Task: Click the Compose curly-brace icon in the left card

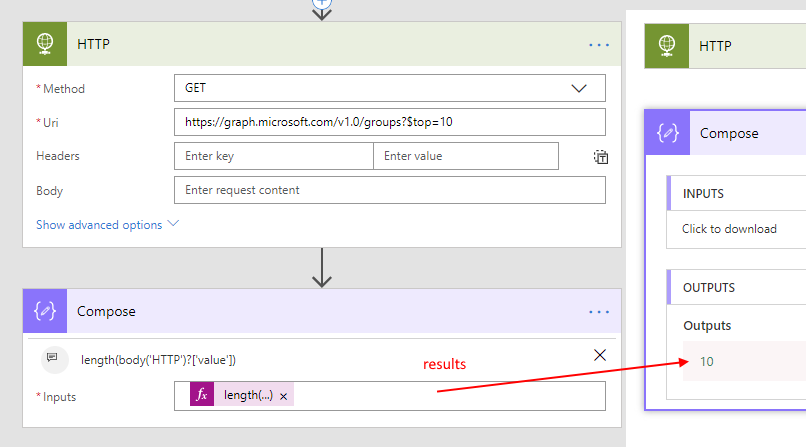Action: (44, 311)
